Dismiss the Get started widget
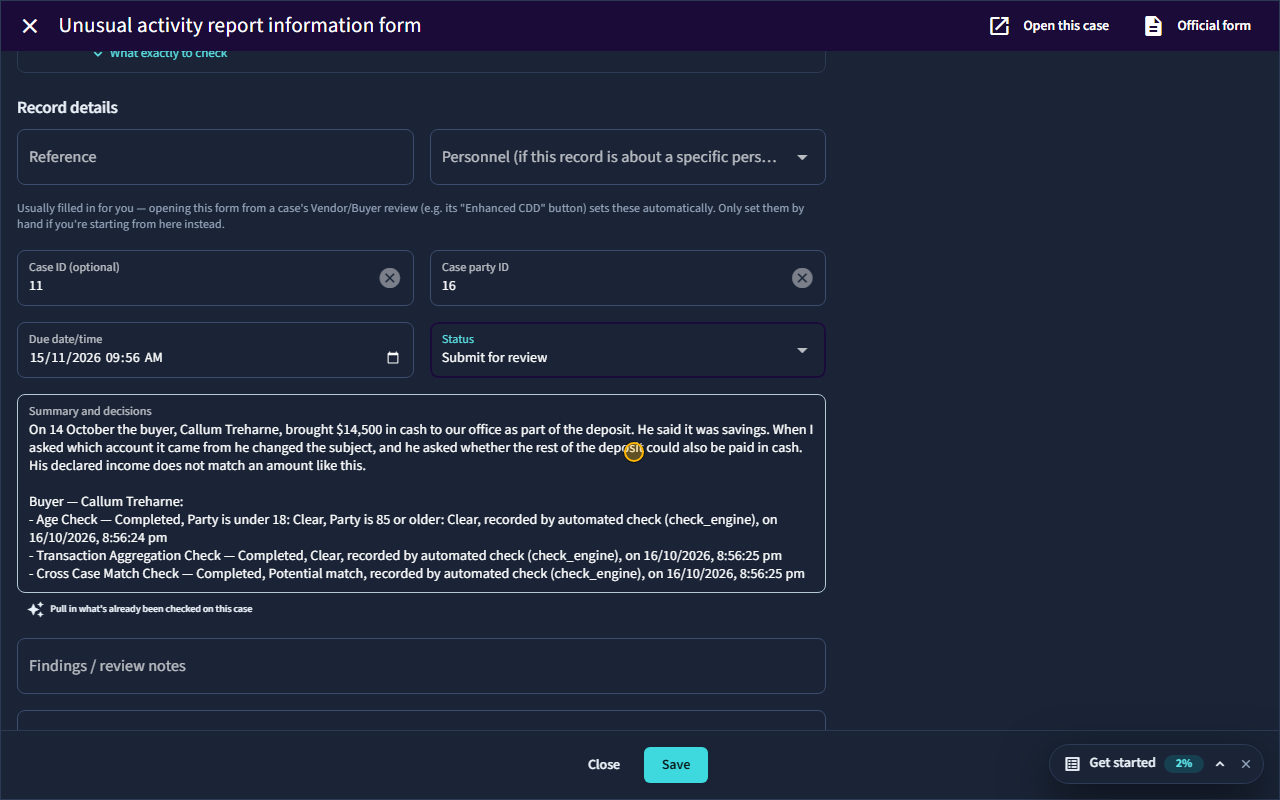 pyautogui.click(x=1246, y=763)
